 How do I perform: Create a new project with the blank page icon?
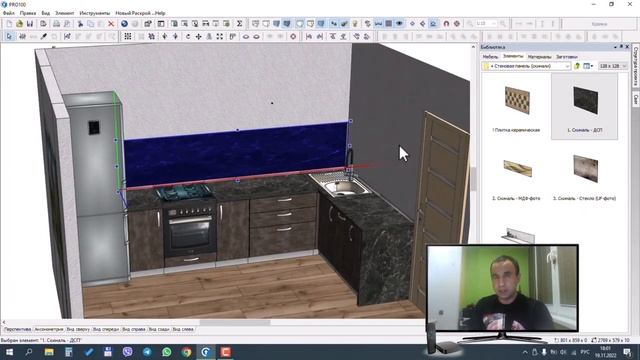point(9,24)
